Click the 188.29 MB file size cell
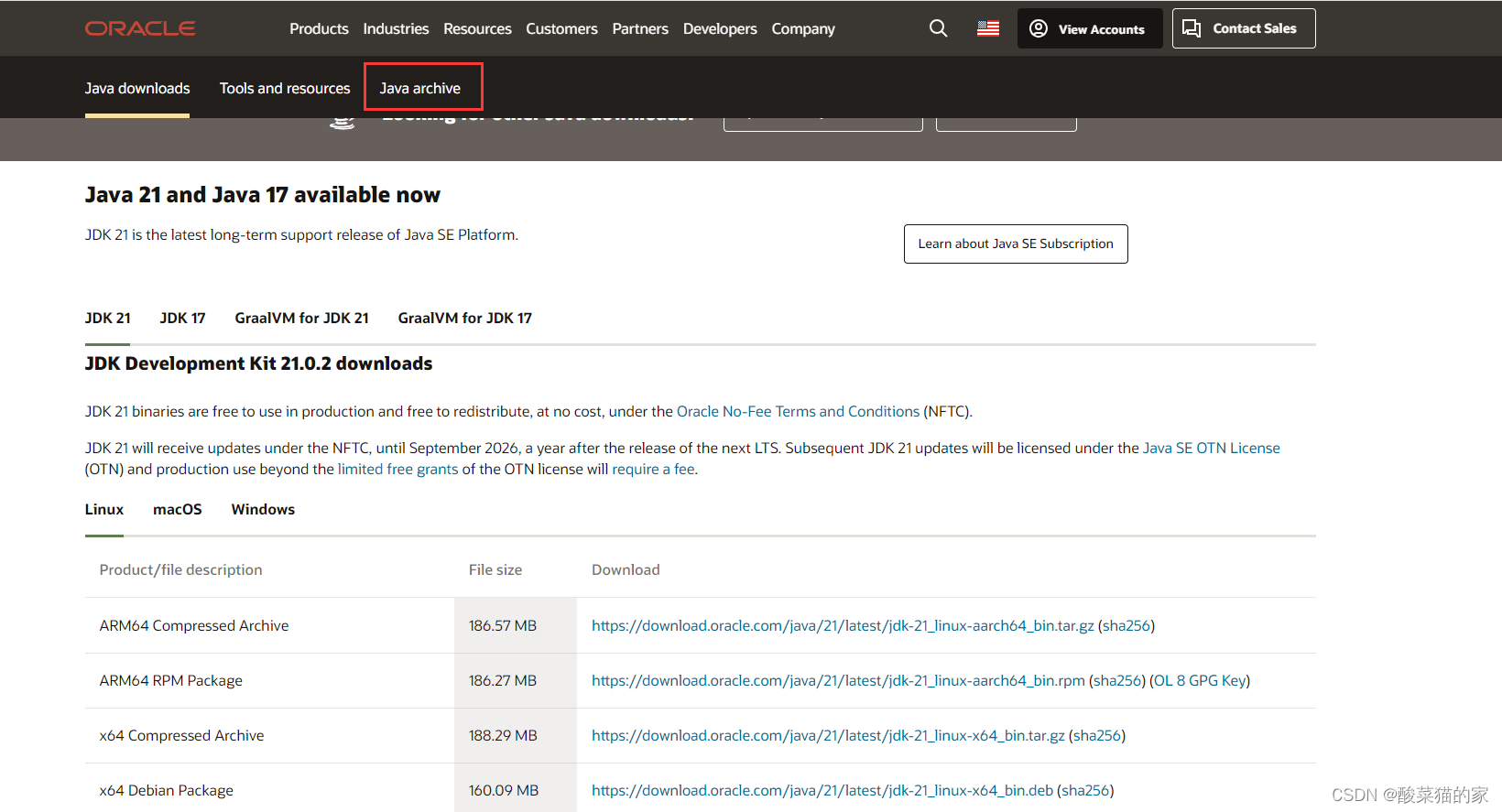This screenshot has width=1502, height=812. (x=516, y=735)
